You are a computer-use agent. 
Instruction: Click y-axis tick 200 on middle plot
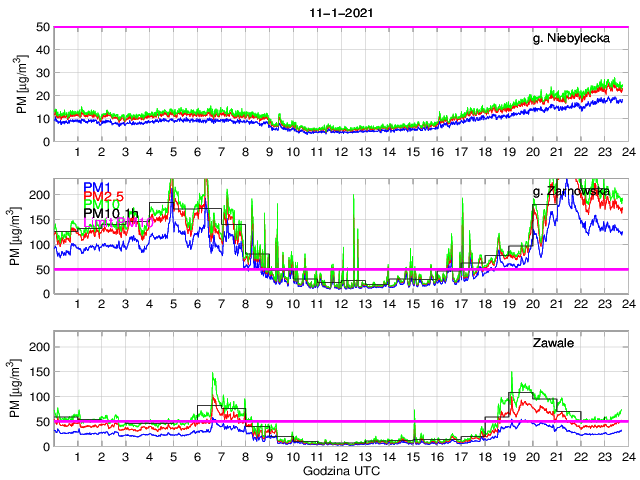point(38,194)
